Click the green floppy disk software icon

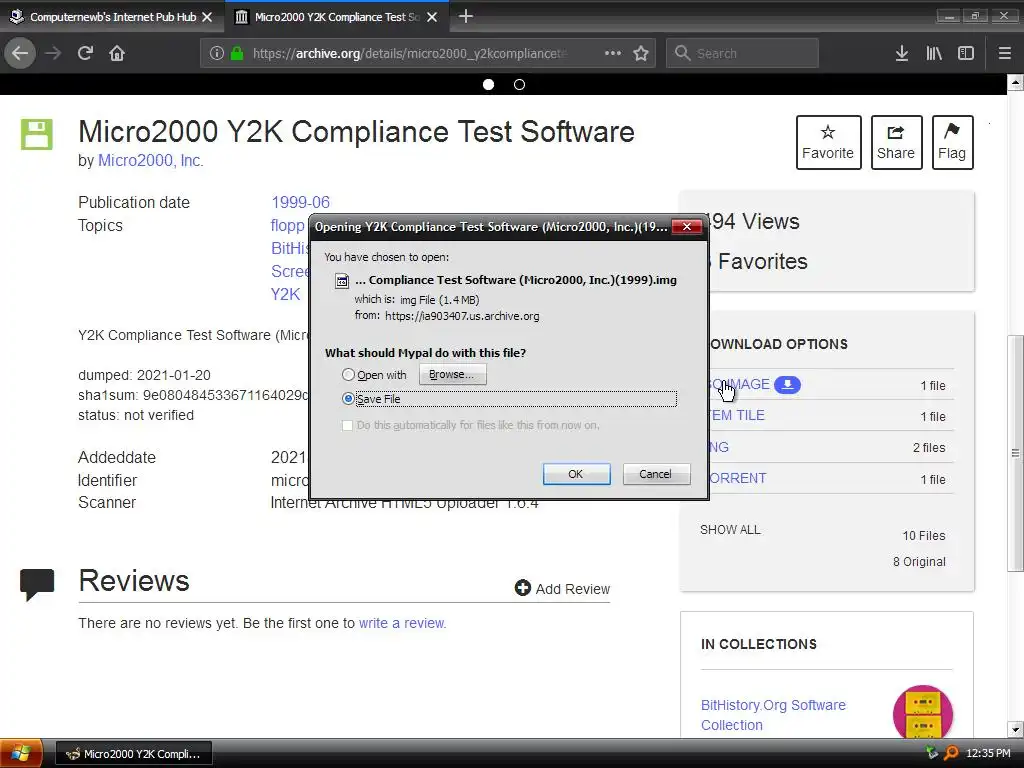pyautogui.click(x=37, y=135)
